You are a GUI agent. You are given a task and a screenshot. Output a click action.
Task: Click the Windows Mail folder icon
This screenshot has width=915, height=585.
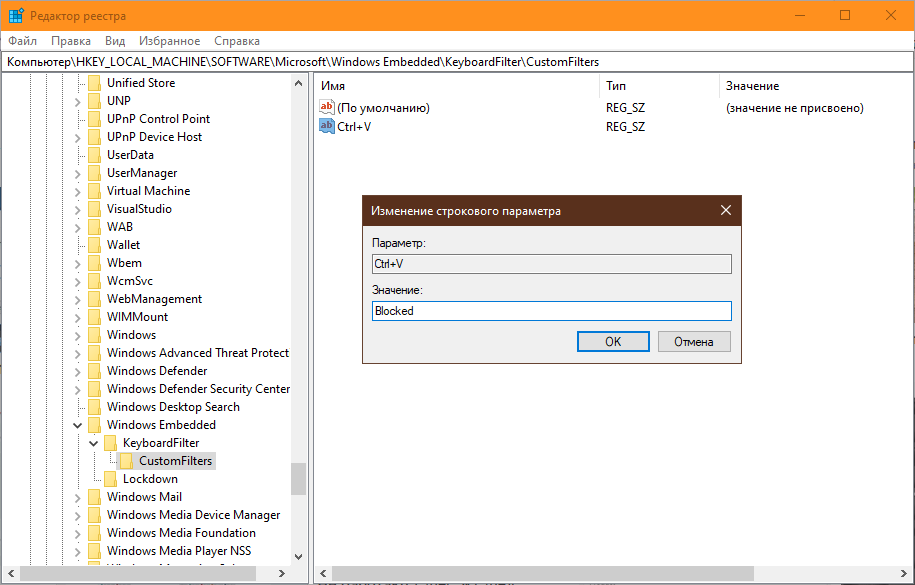[95, 497]
